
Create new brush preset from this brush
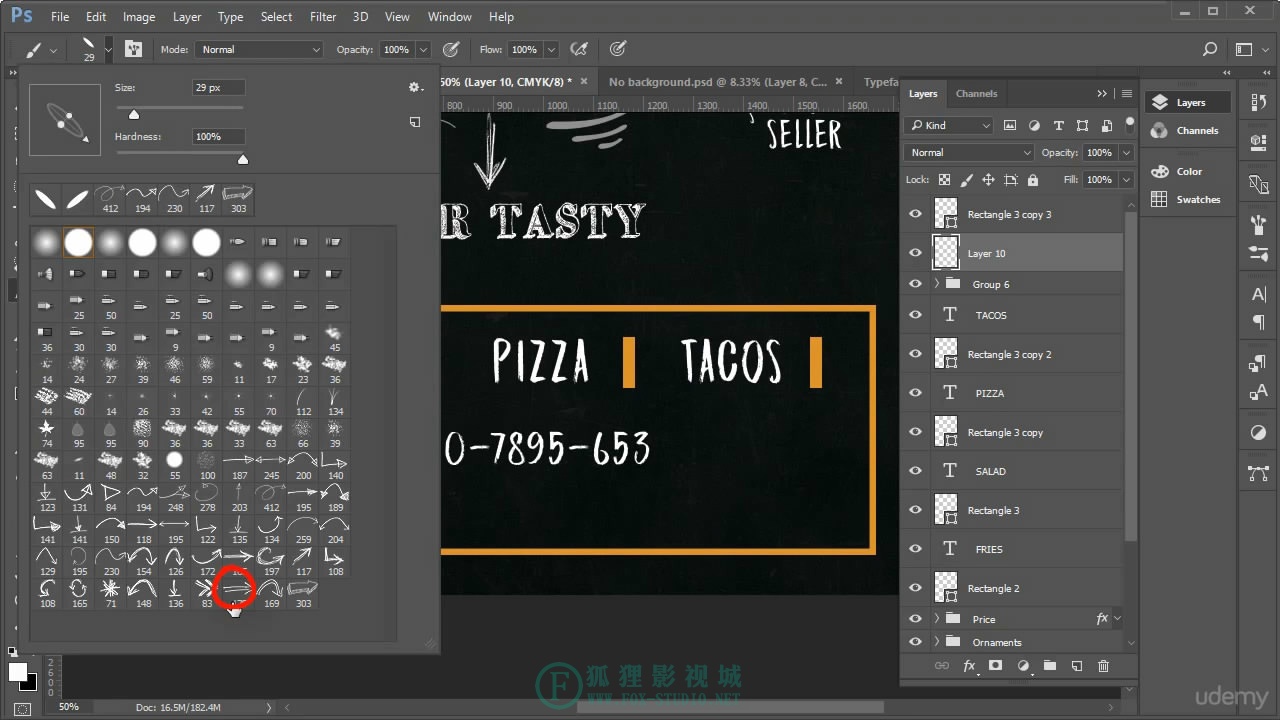415,122
